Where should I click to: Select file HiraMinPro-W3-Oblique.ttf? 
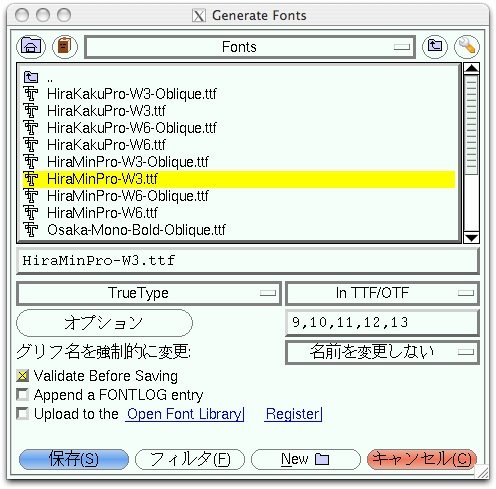128,162
